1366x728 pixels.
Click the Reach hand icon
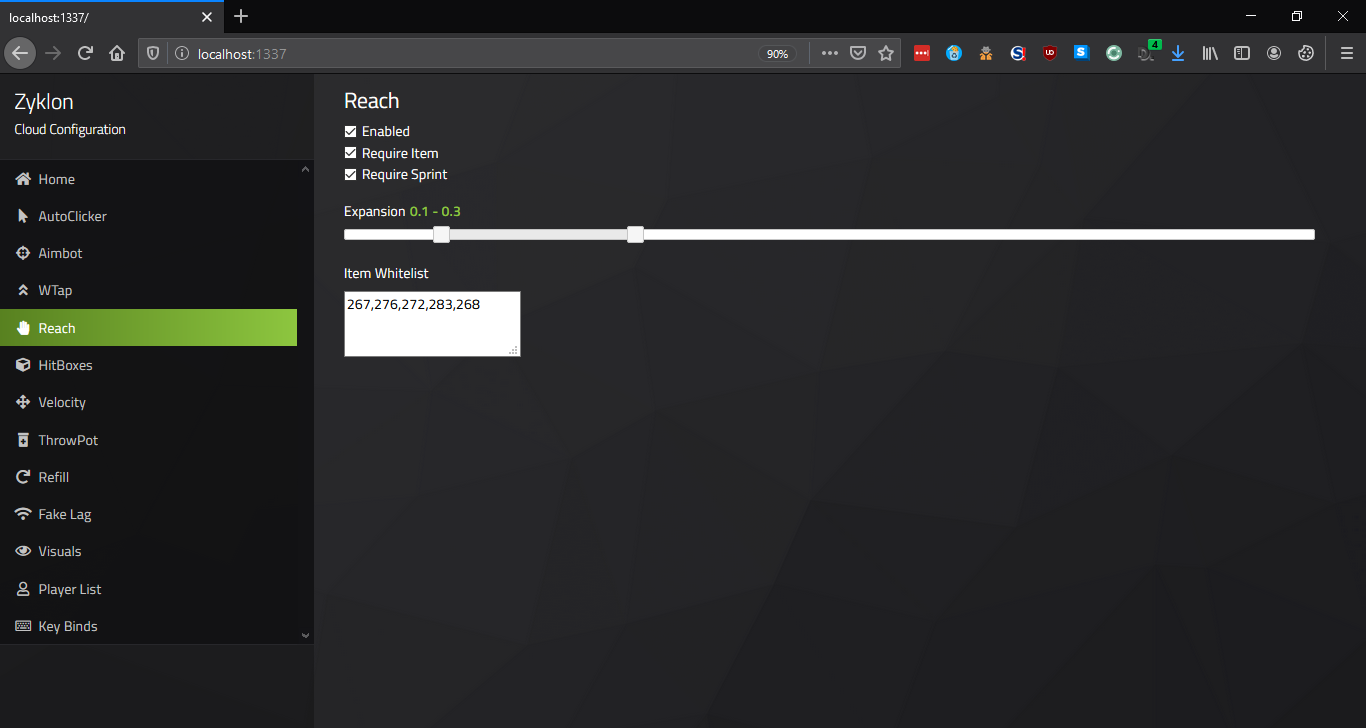23,328
